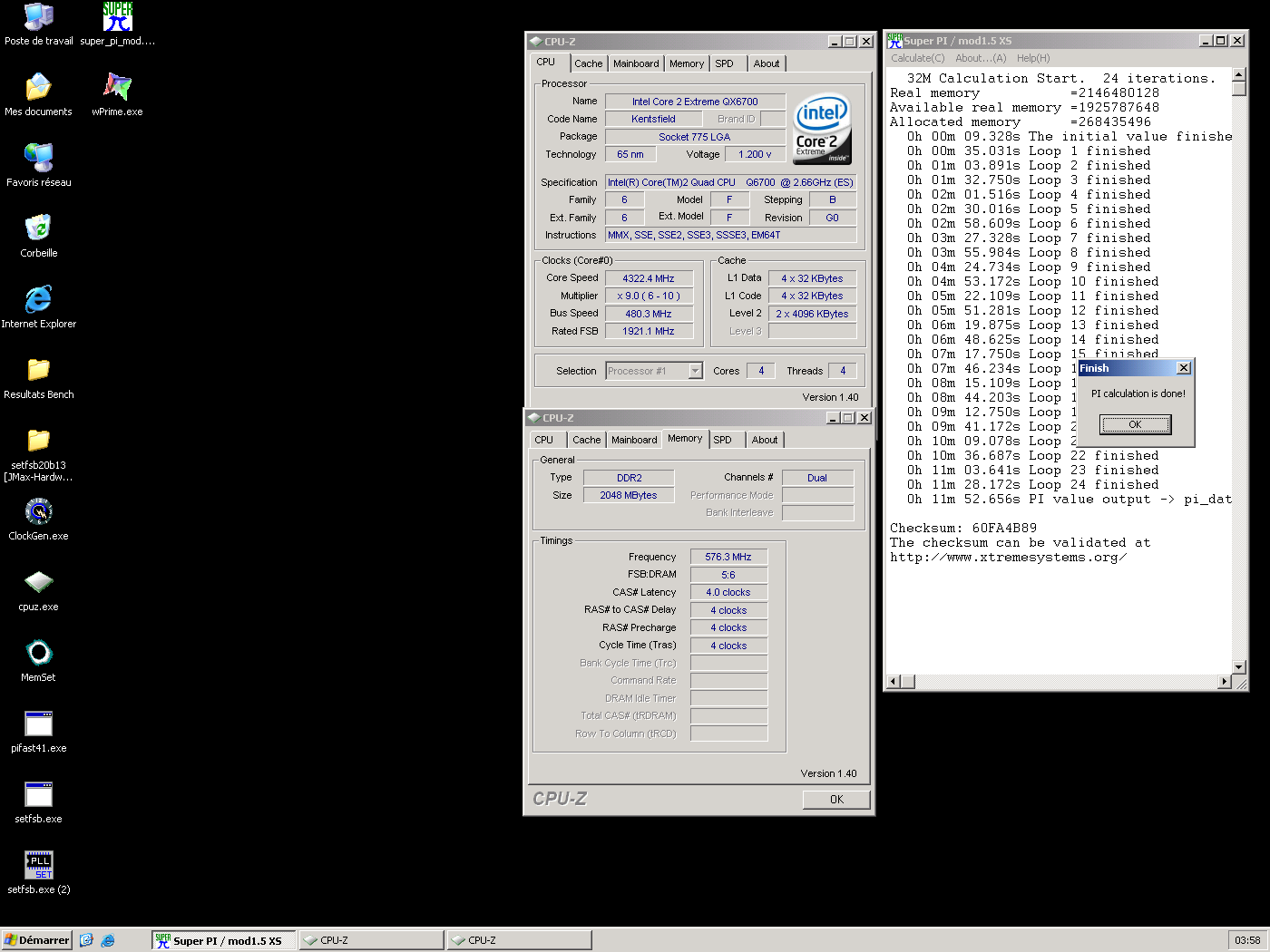Click OK in Finish dialog

tap(1135, 424)
